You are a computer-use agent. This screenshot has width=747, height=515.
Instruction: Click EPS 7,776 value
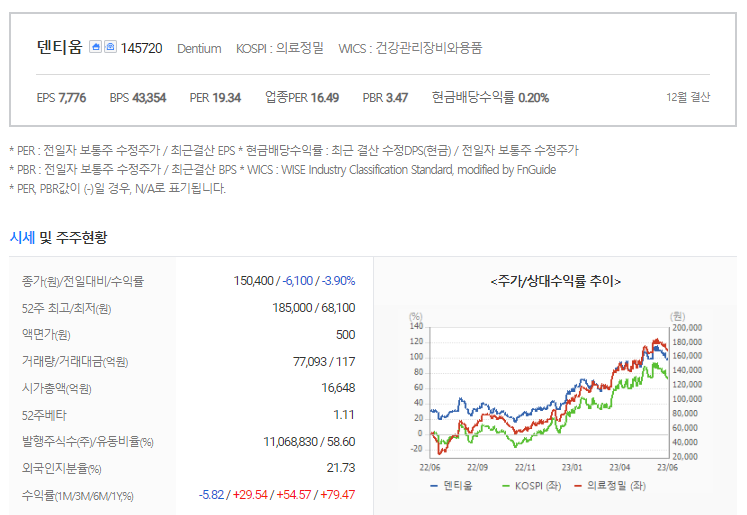tap(61, 98)
